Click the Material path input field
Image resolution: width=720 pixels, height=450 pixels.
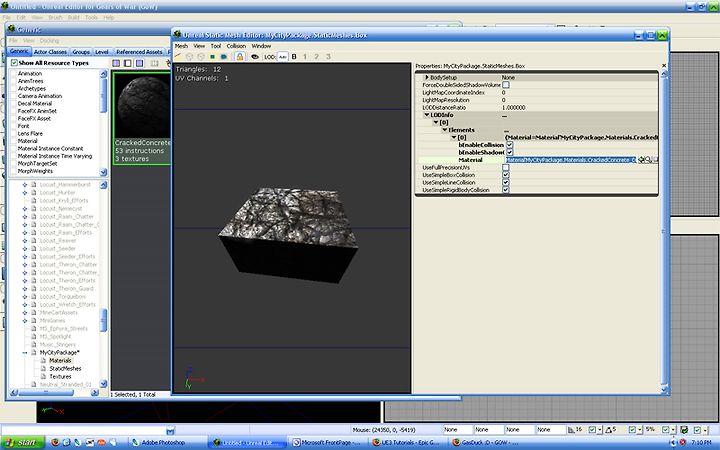[571, 160]
